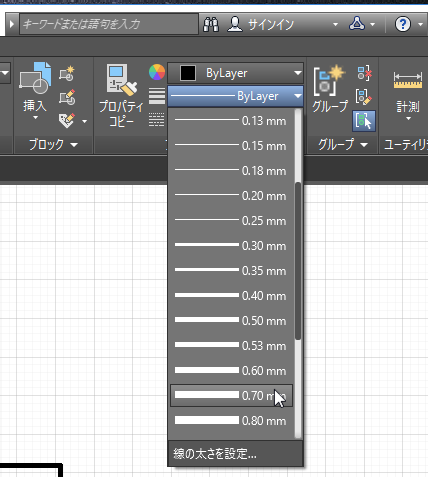Pick 0.80 mm lineweight

tap(231, 421)
